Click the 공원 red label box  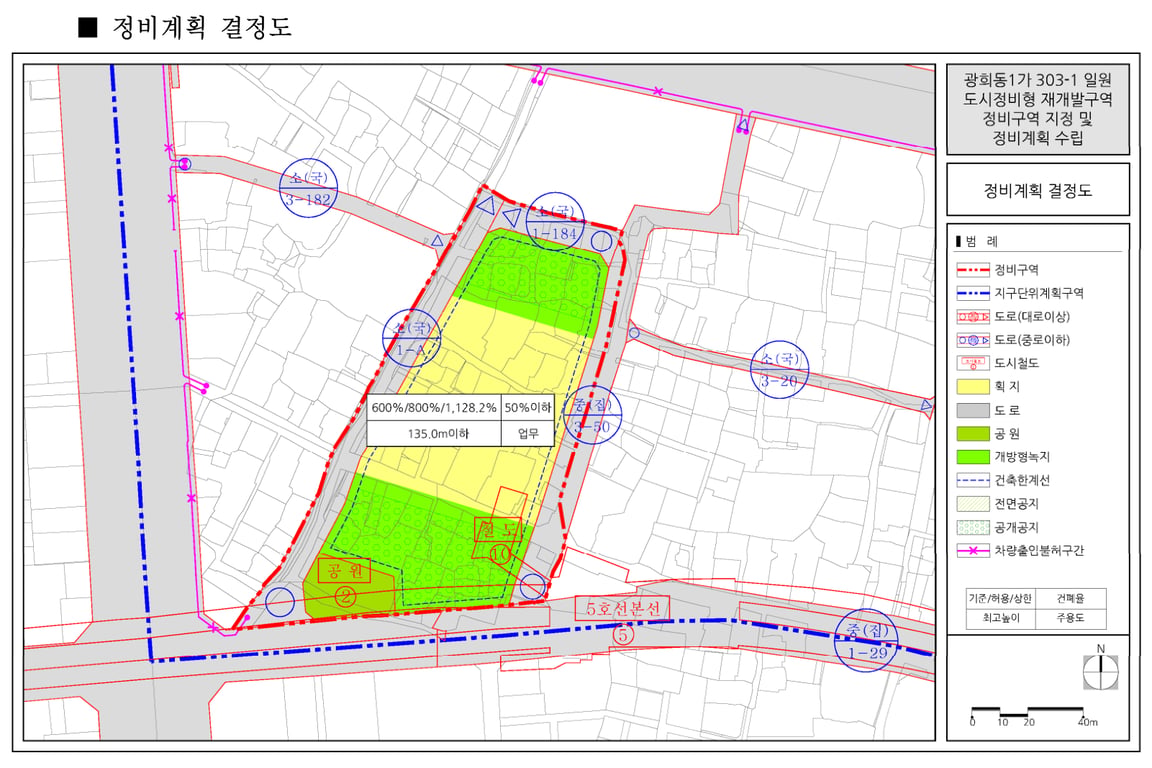click(x=344, y=570)
